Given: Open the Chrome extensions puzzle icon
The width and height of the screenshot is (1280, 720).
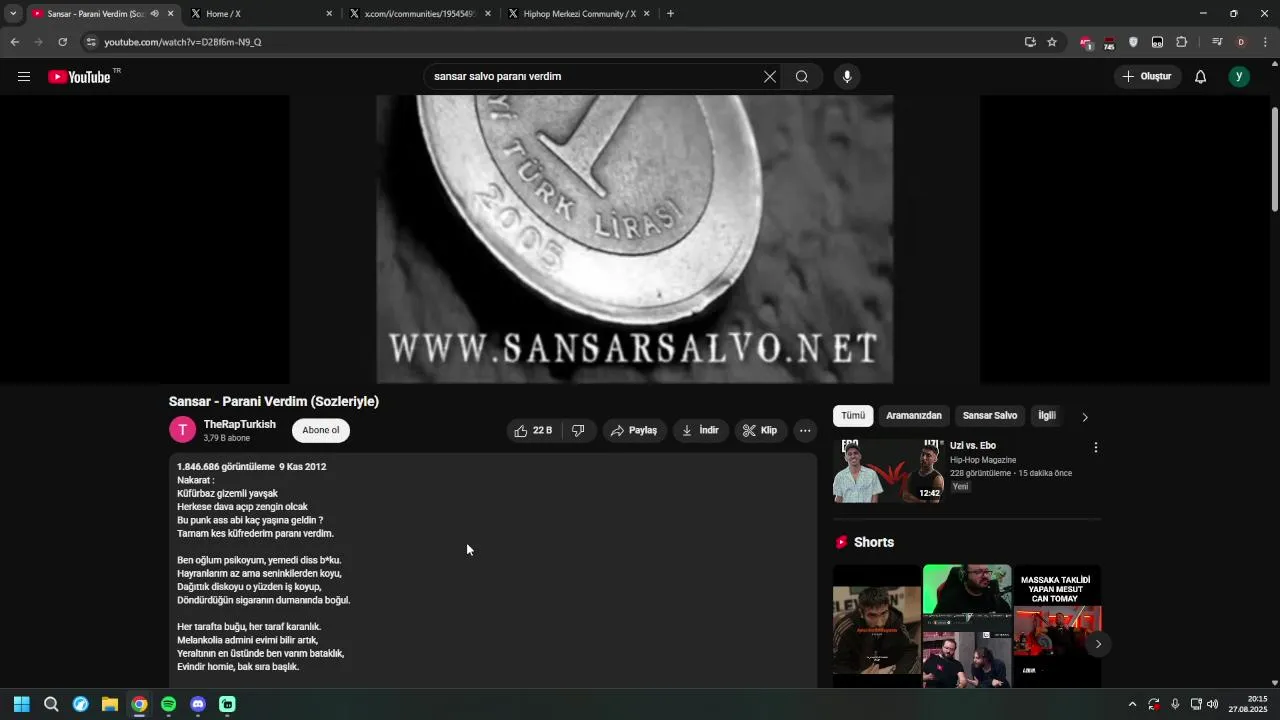Looking at the screenshot, I should coord(1181,42).
